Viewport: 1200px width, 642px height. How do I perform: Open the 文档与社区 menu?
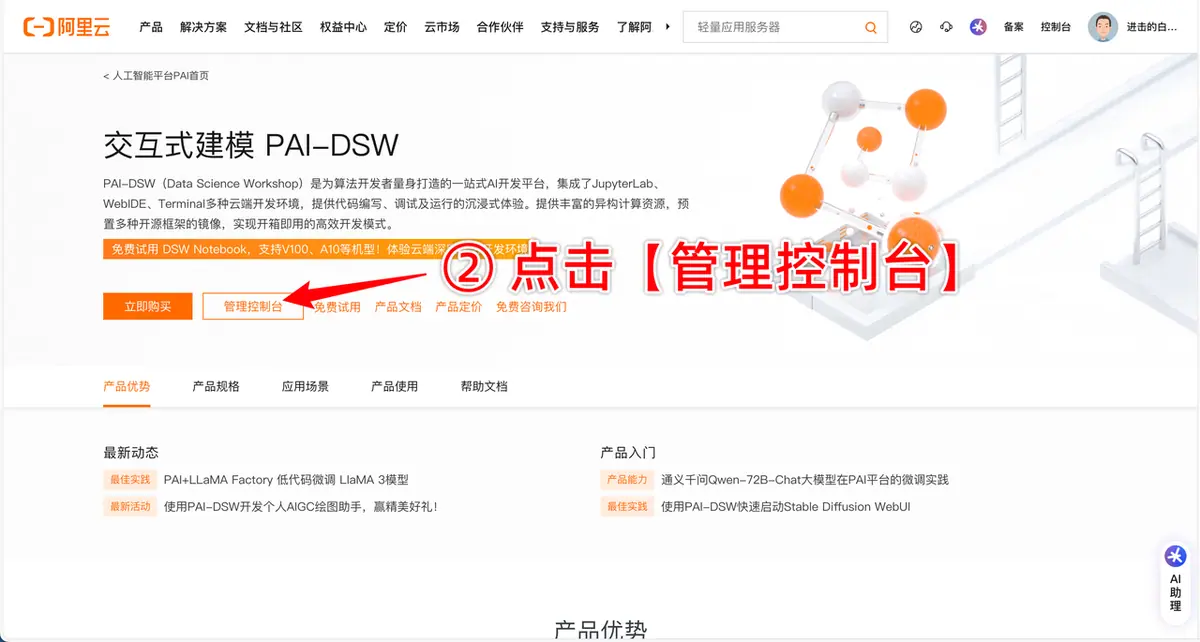[273, 27]
